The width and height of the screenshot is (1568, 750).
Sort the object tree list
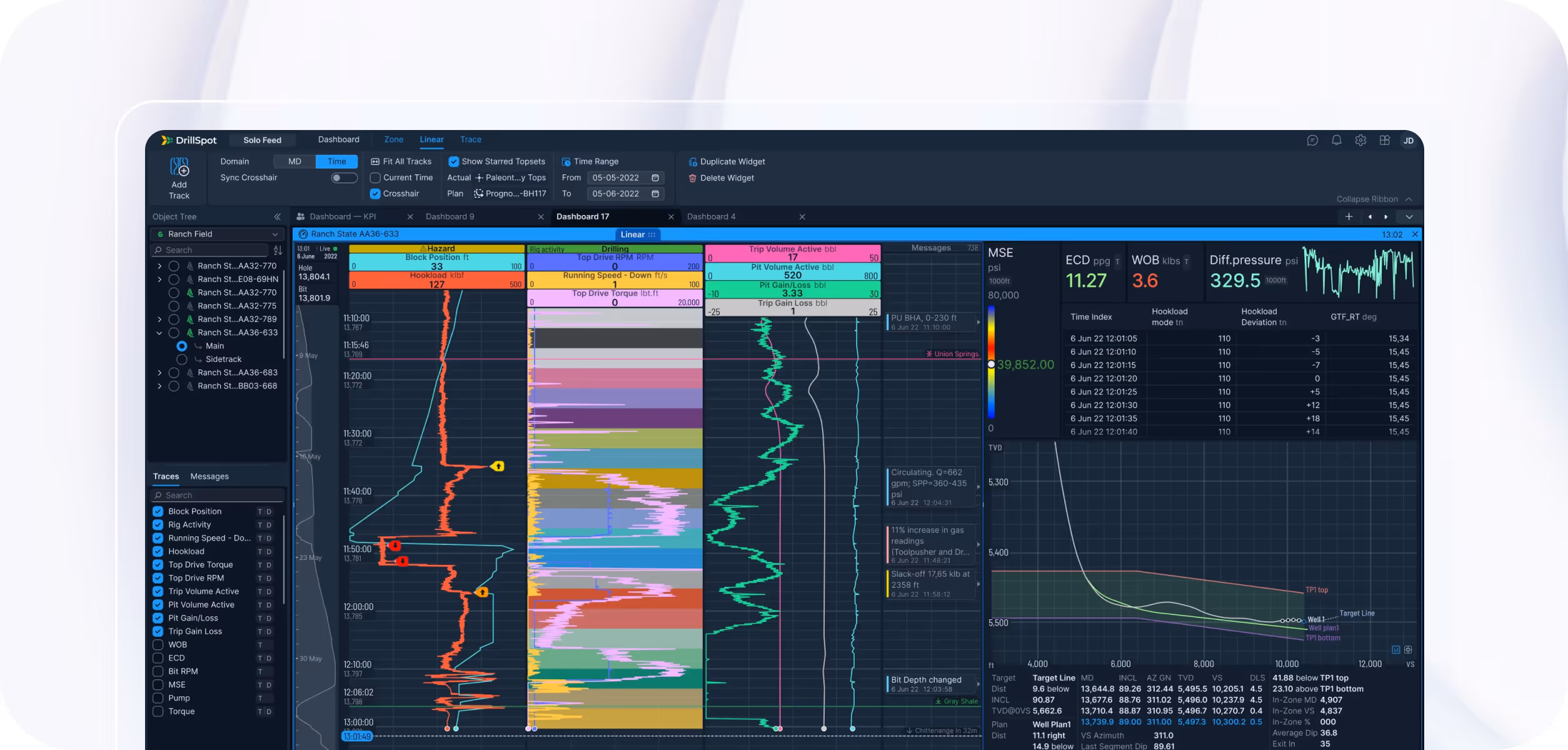pos(278,251)
